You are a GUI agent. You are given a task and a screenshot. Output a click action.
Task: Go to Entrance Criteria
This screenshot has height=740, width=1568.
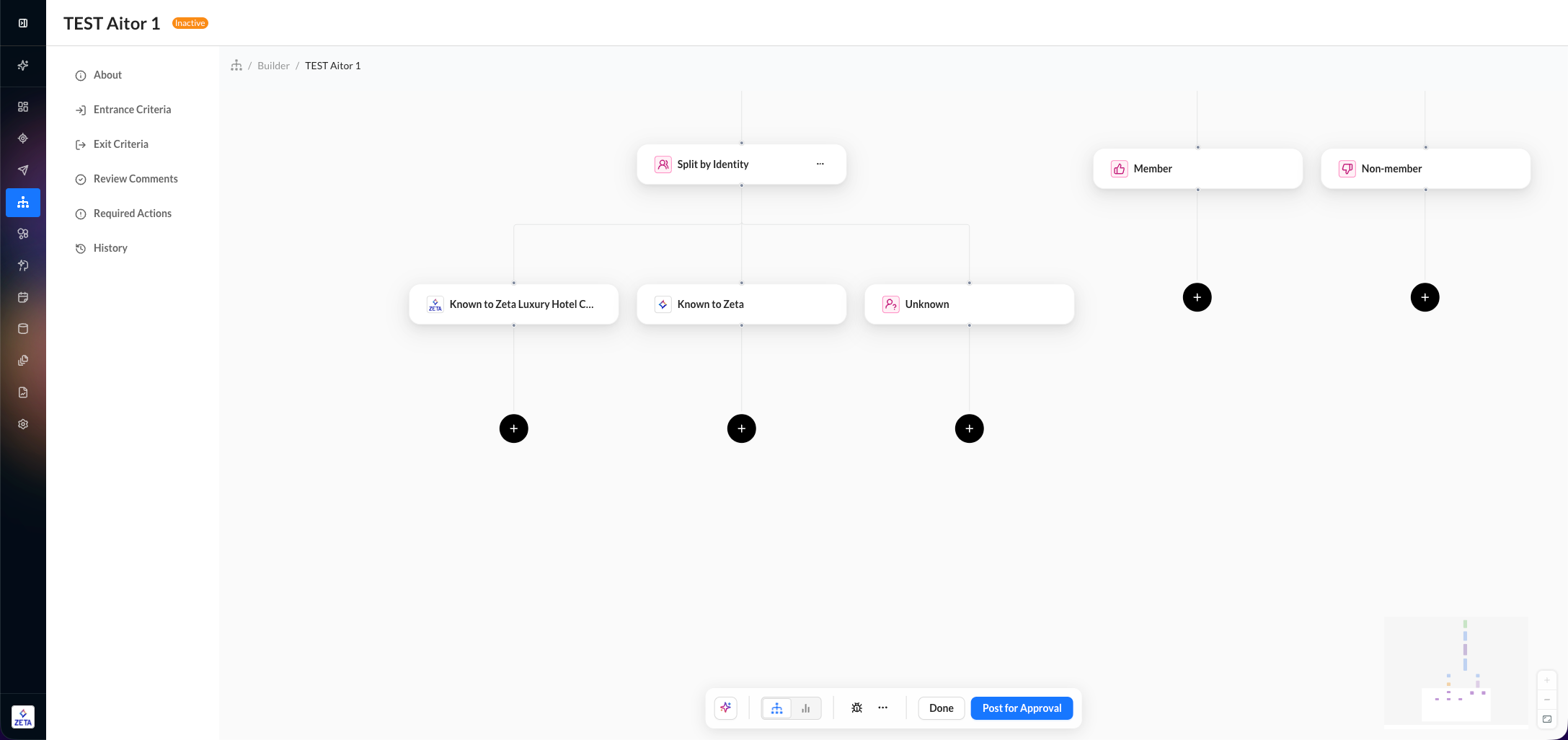(123, 110)
